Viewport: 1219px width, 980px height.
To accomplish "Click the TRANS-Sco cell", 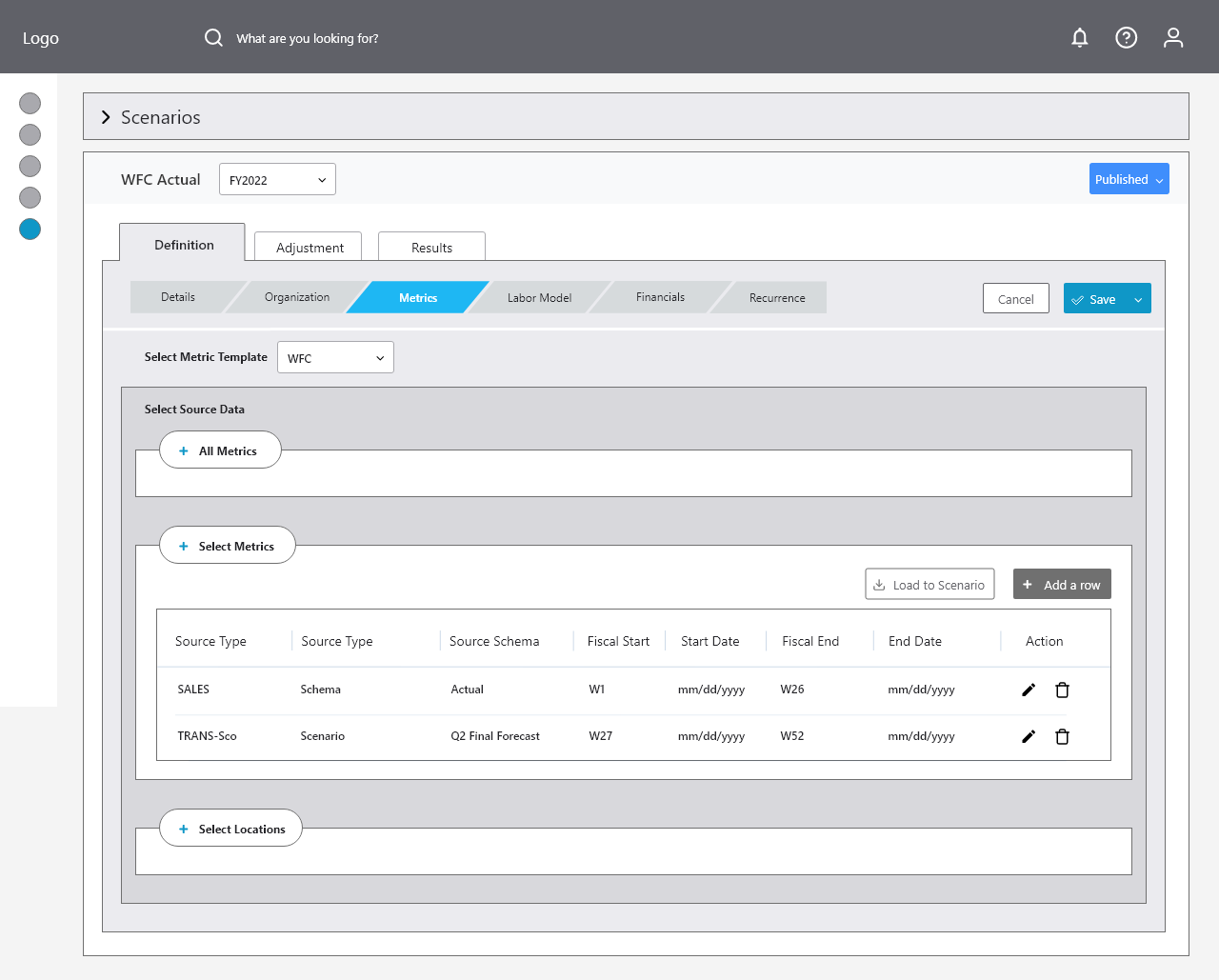I will pyautogui.click(x=207, y=736).
